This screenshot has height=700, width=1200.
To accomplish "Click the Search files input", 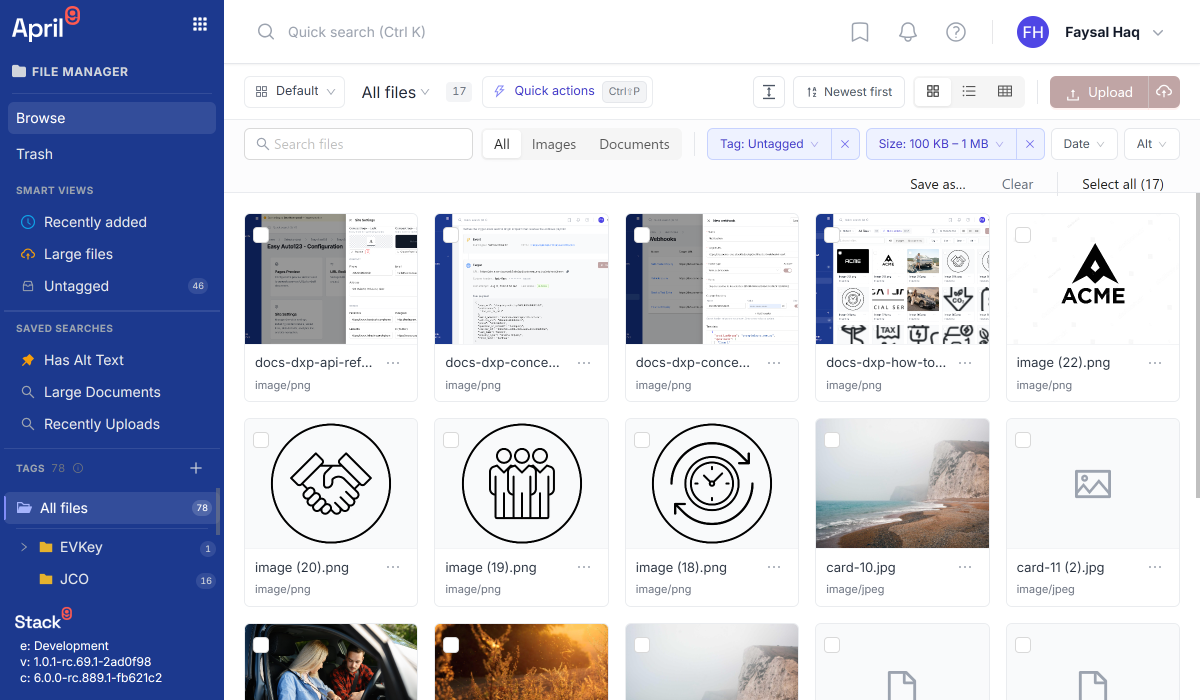I will tap(358, 144).
